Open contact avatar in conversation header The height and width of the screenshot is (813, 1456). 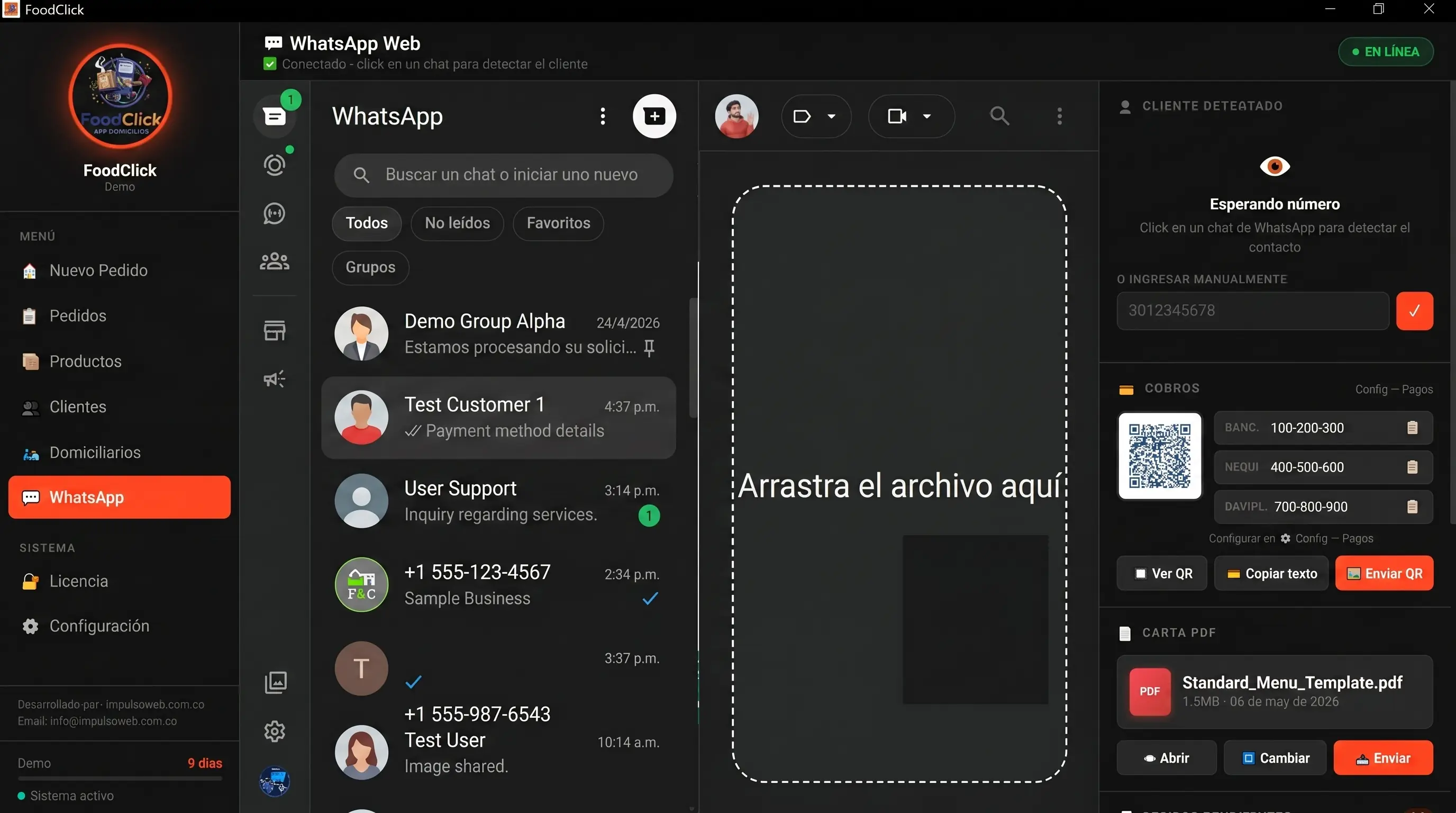tap(736, 116)
